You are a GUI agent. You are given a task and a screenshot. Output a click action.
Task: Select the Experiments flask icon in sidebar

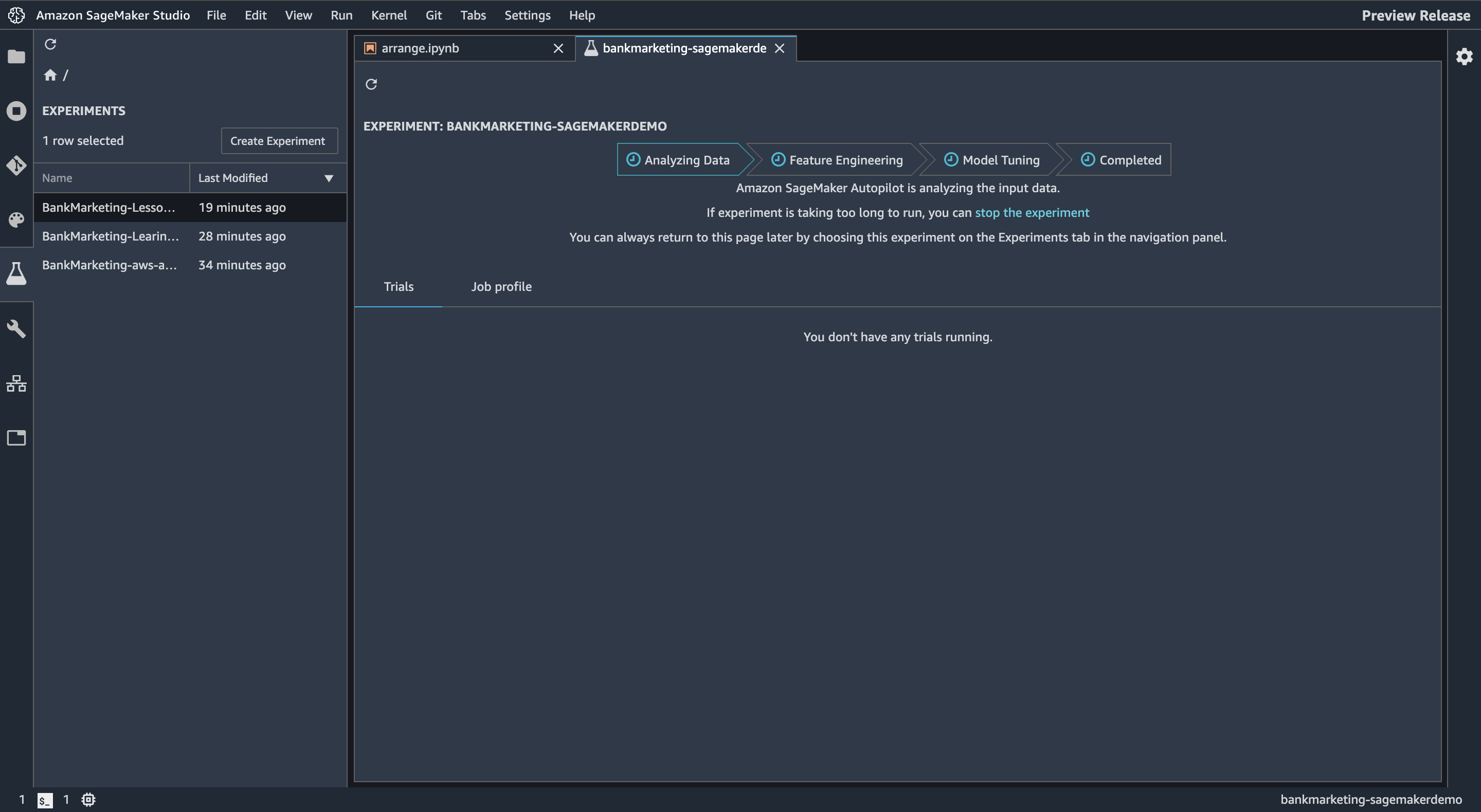click(x=16, y=273)
